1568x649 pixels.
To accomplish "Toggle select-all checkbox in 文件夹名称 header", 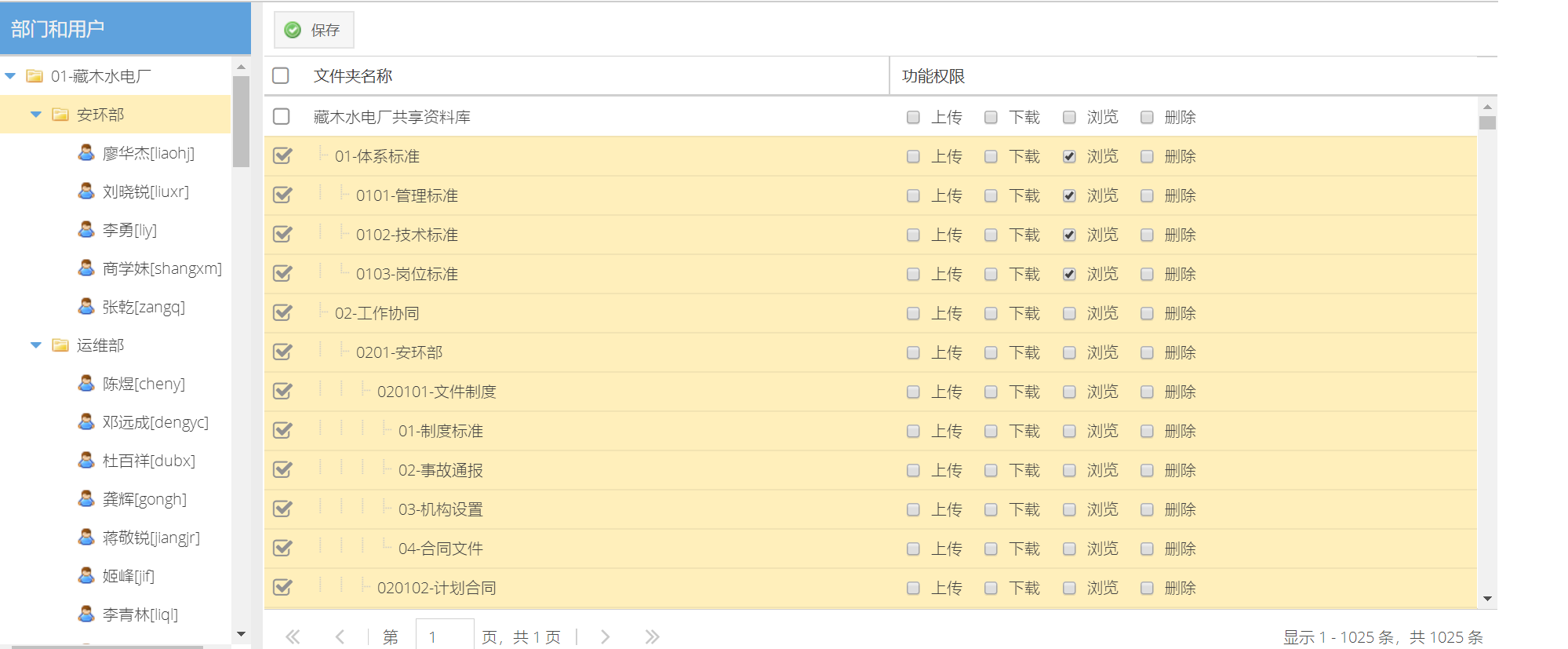I will 281,75.
